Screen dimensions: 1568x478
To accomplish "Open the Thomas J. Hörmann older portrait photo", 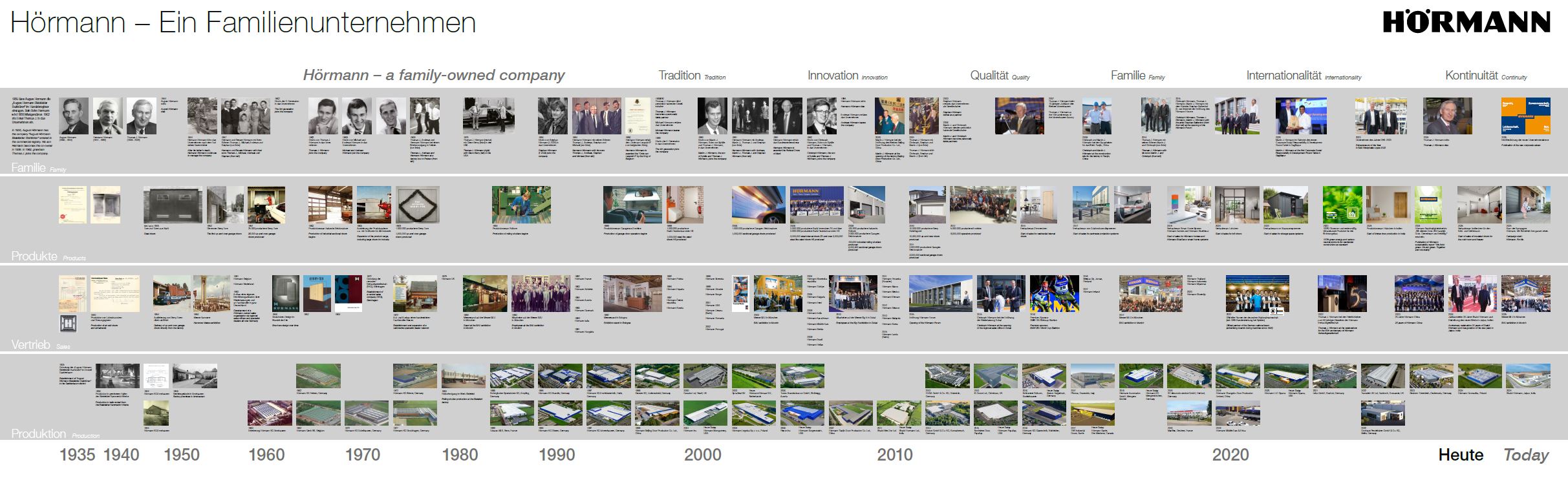I will tap(142, 116).
